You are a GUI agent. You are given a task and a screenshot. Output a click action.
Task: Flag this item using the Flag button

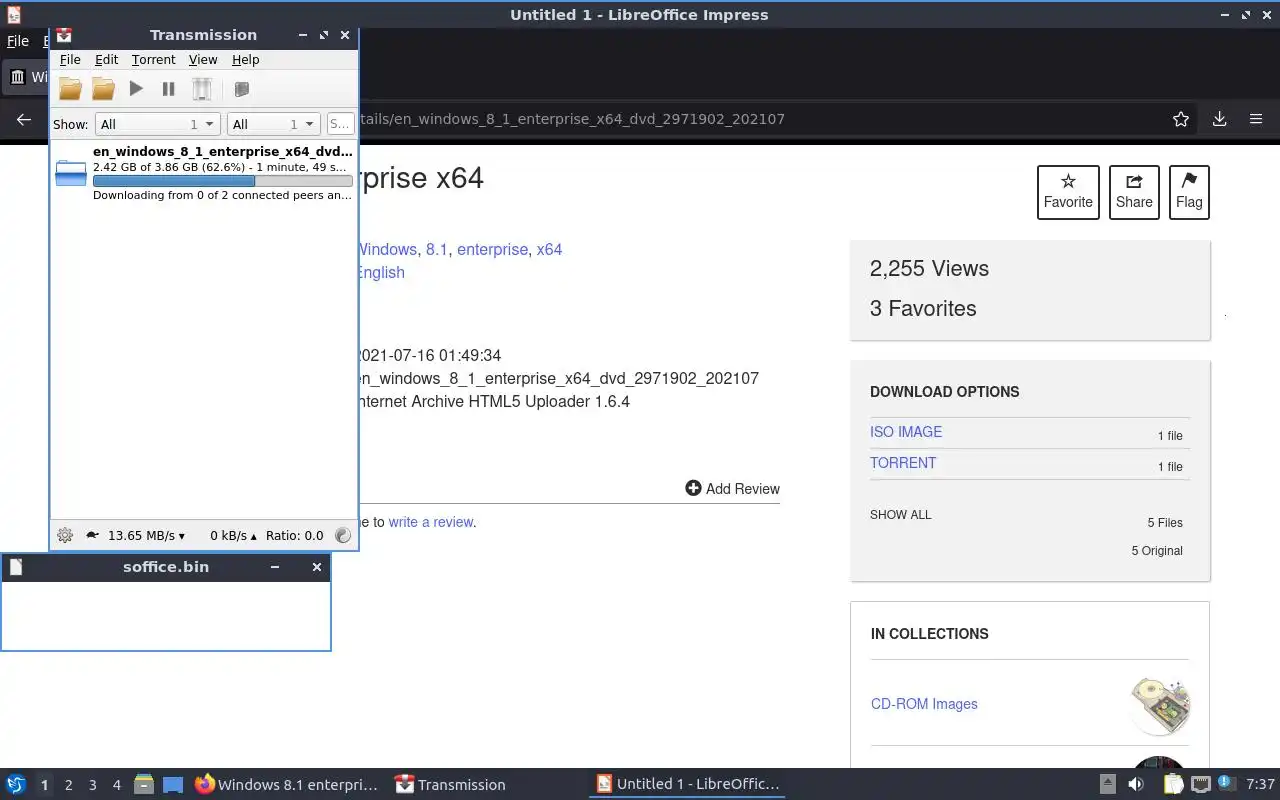[x=1189, y=192]
